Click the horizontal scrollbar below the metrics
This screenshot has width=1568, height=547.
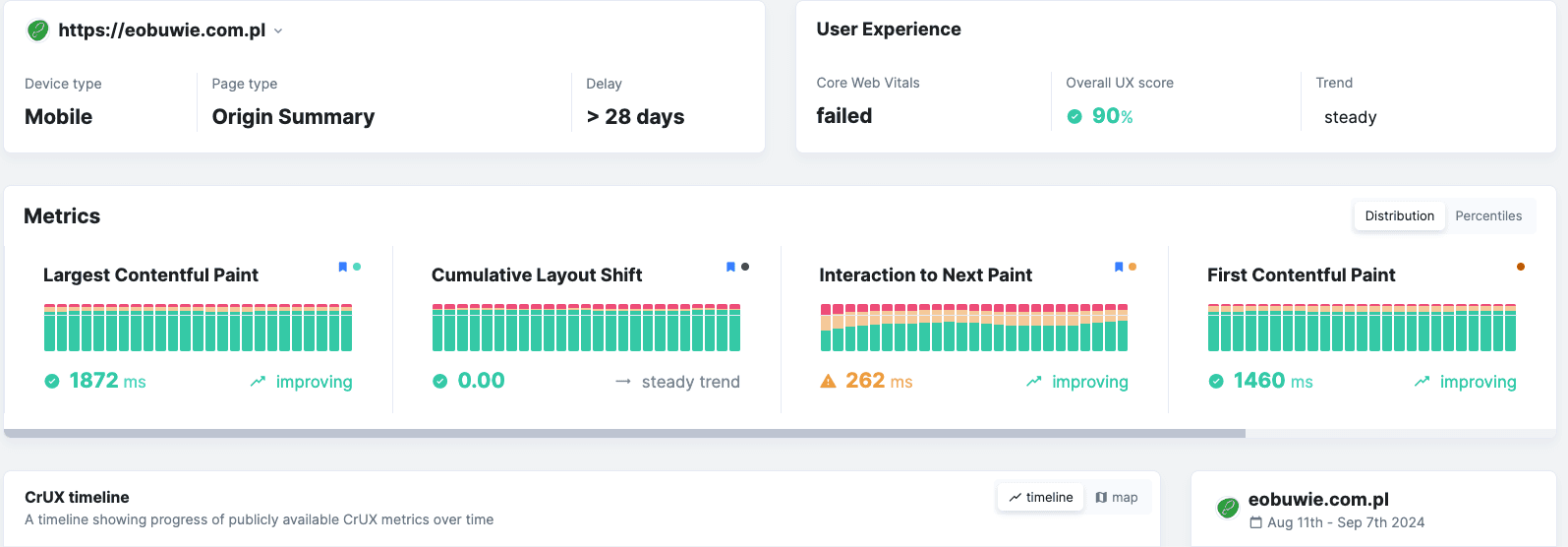click(x=624, y=433)
